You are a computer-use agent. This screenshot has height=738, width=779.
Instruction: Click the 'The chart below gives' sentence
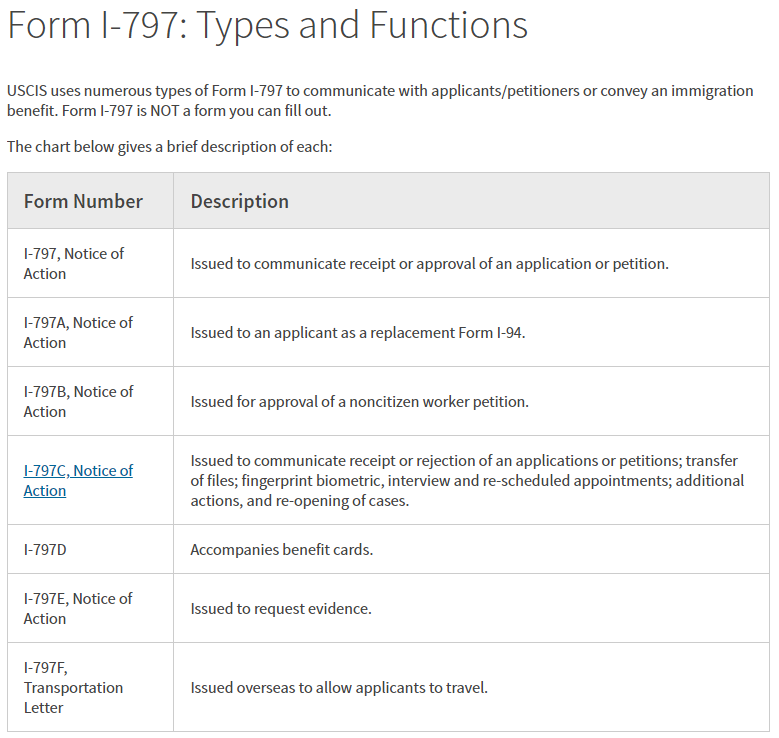tap(169, 147)
